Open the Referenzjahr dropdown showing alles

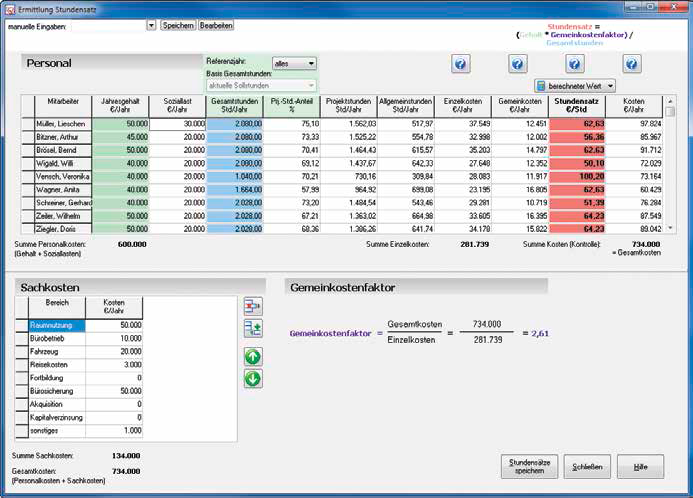tap(294, 64)
